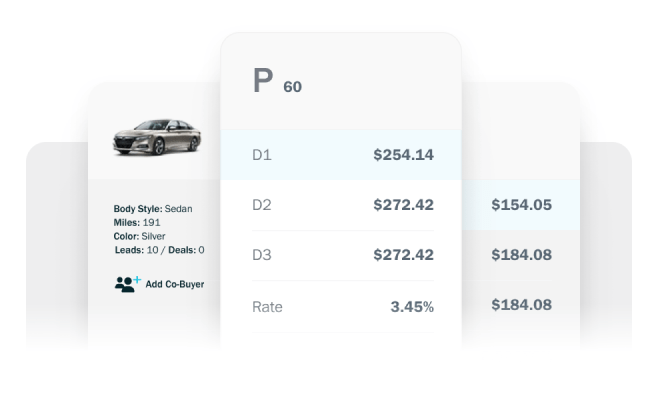Click the $154.05 payment amount
666x400 pixels.
pyautogui.click(x=521, y=205)
